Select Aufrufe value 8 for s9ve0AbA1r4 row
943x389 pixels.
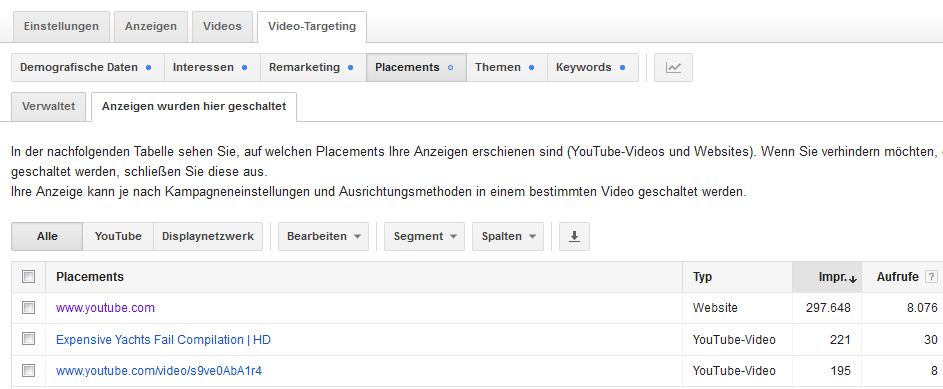[x=934, y=371]
